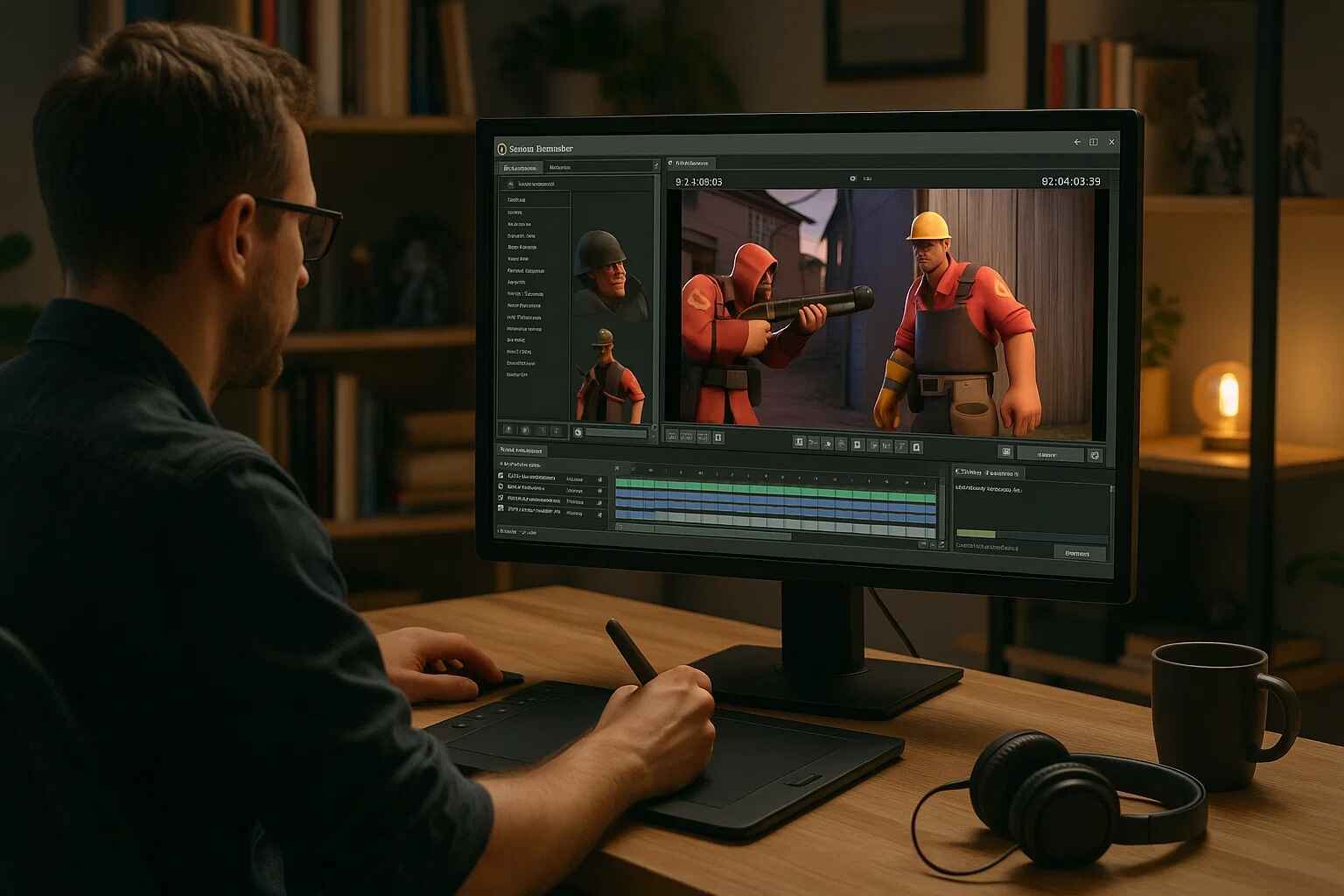Click third icon in viewport's bottom-left group
The height and width of the screenshot is (896, 1344).
coord(703,437)
